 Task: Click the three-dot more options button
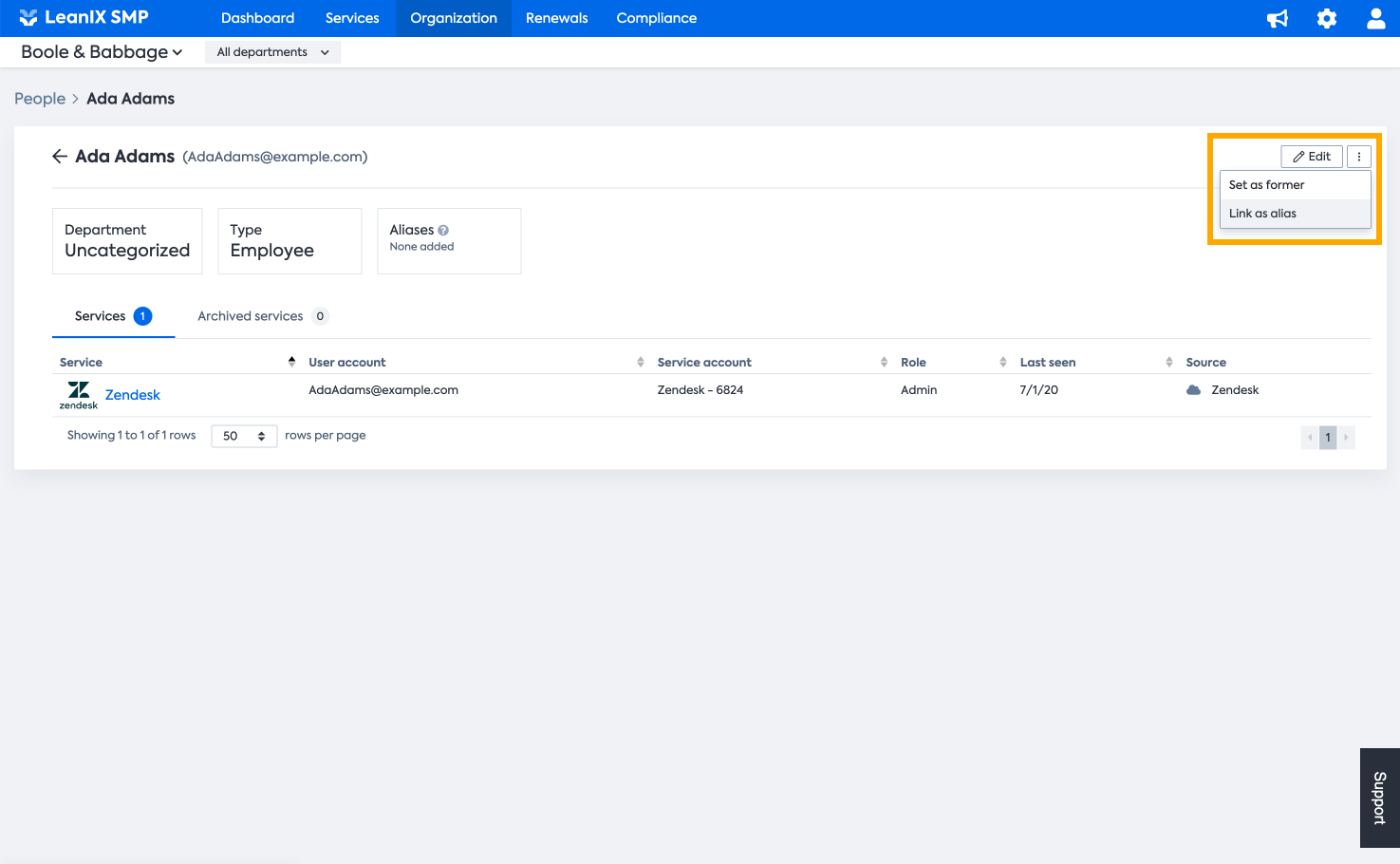(1359, 157)
